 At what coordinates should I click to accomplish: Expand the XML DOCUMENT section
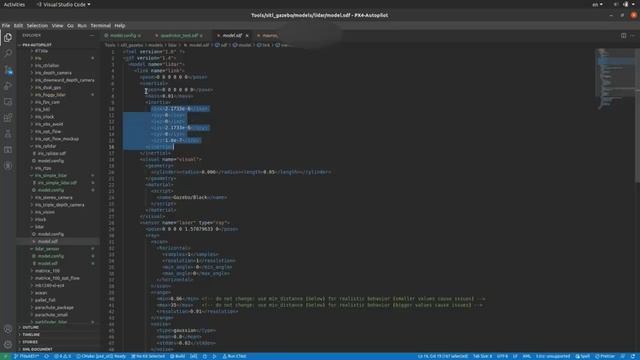point(38,349)
